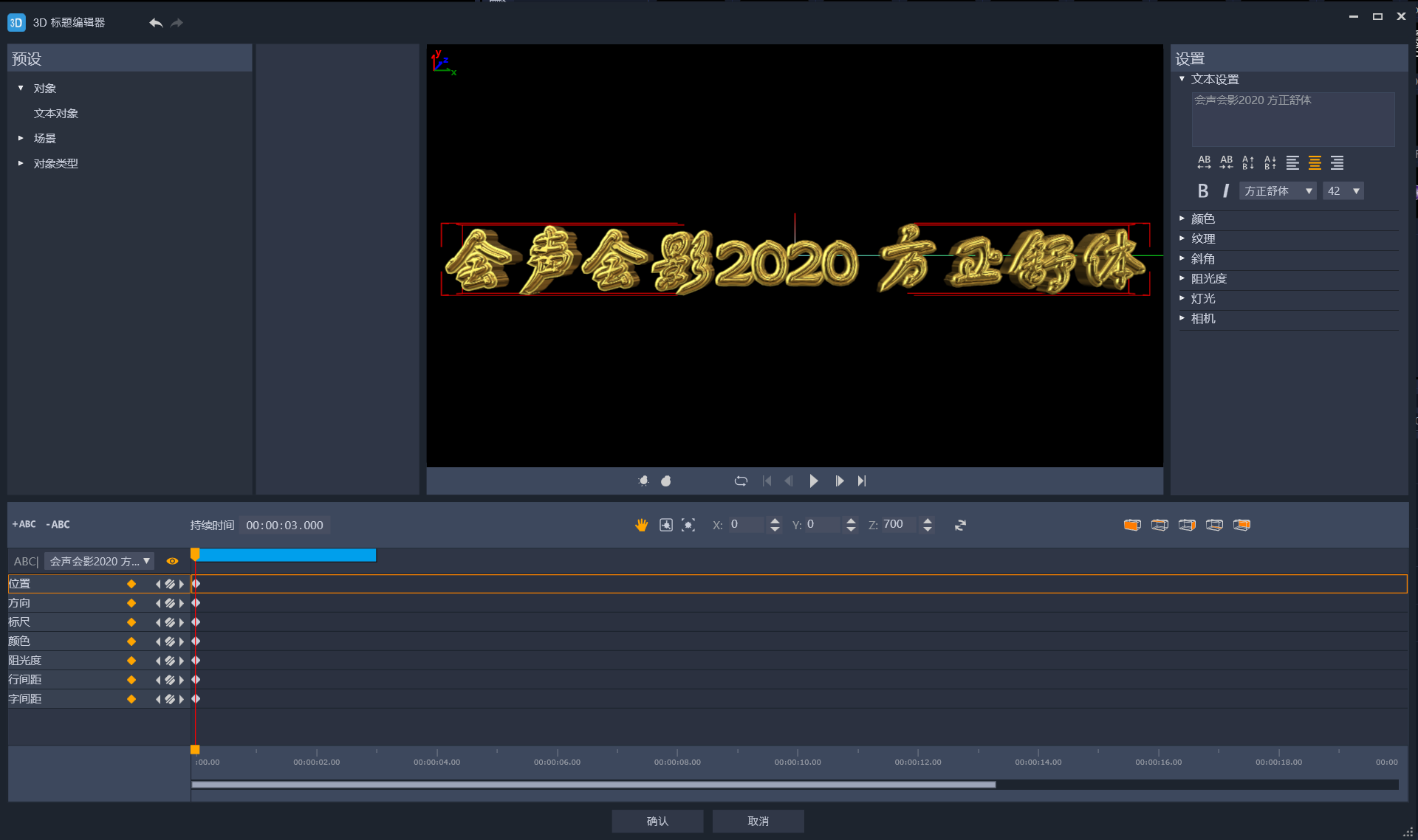The image size is (1418, 840).
Task: Select the rotate tool beside the hand
Action: 665,525
